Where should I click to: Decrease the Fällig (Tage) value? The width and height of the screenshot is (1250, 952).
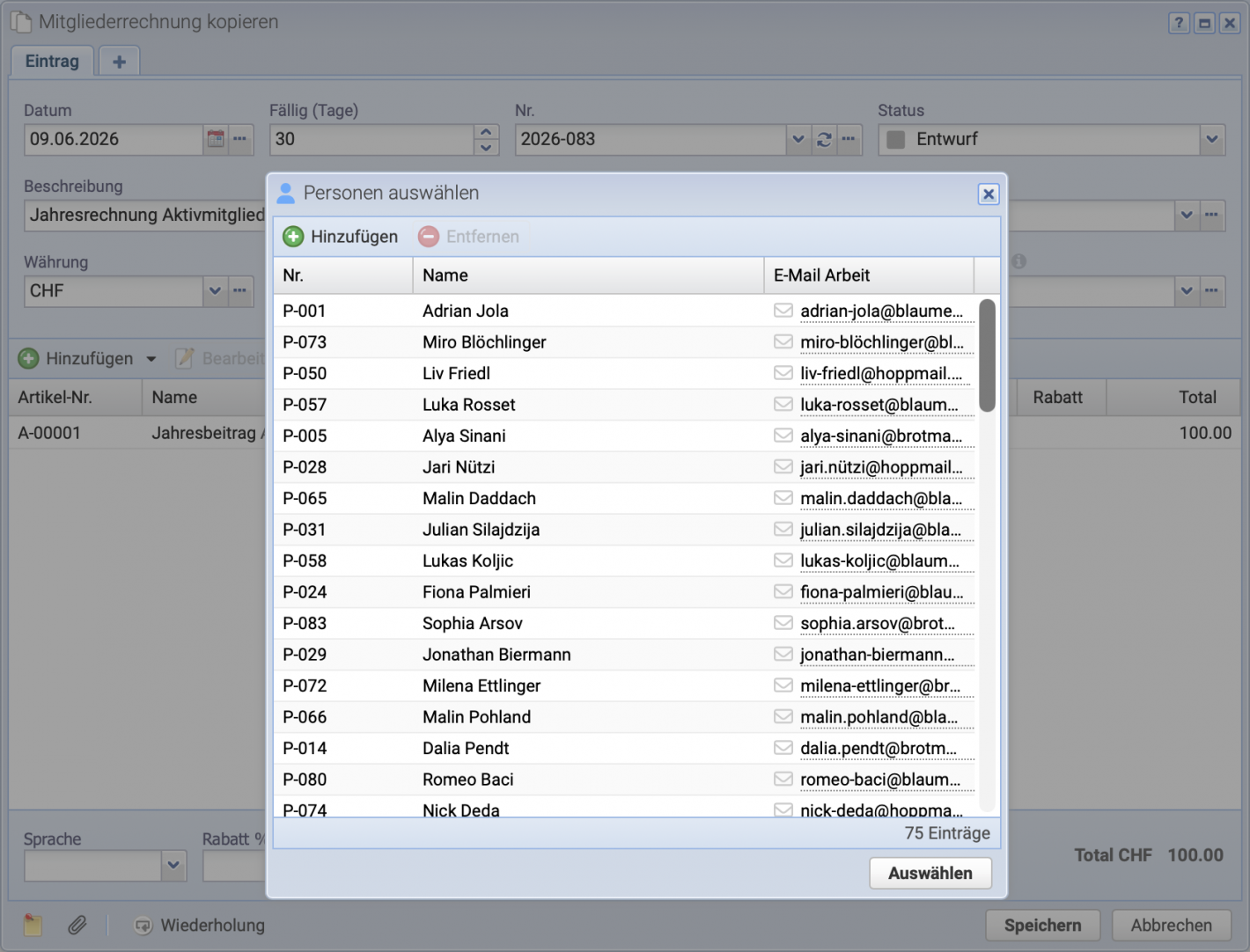[486, 148]
